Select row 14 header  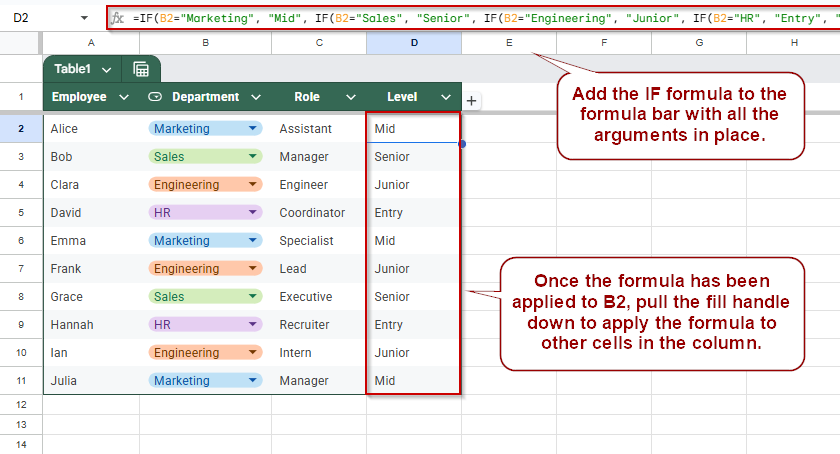[21, 444]
